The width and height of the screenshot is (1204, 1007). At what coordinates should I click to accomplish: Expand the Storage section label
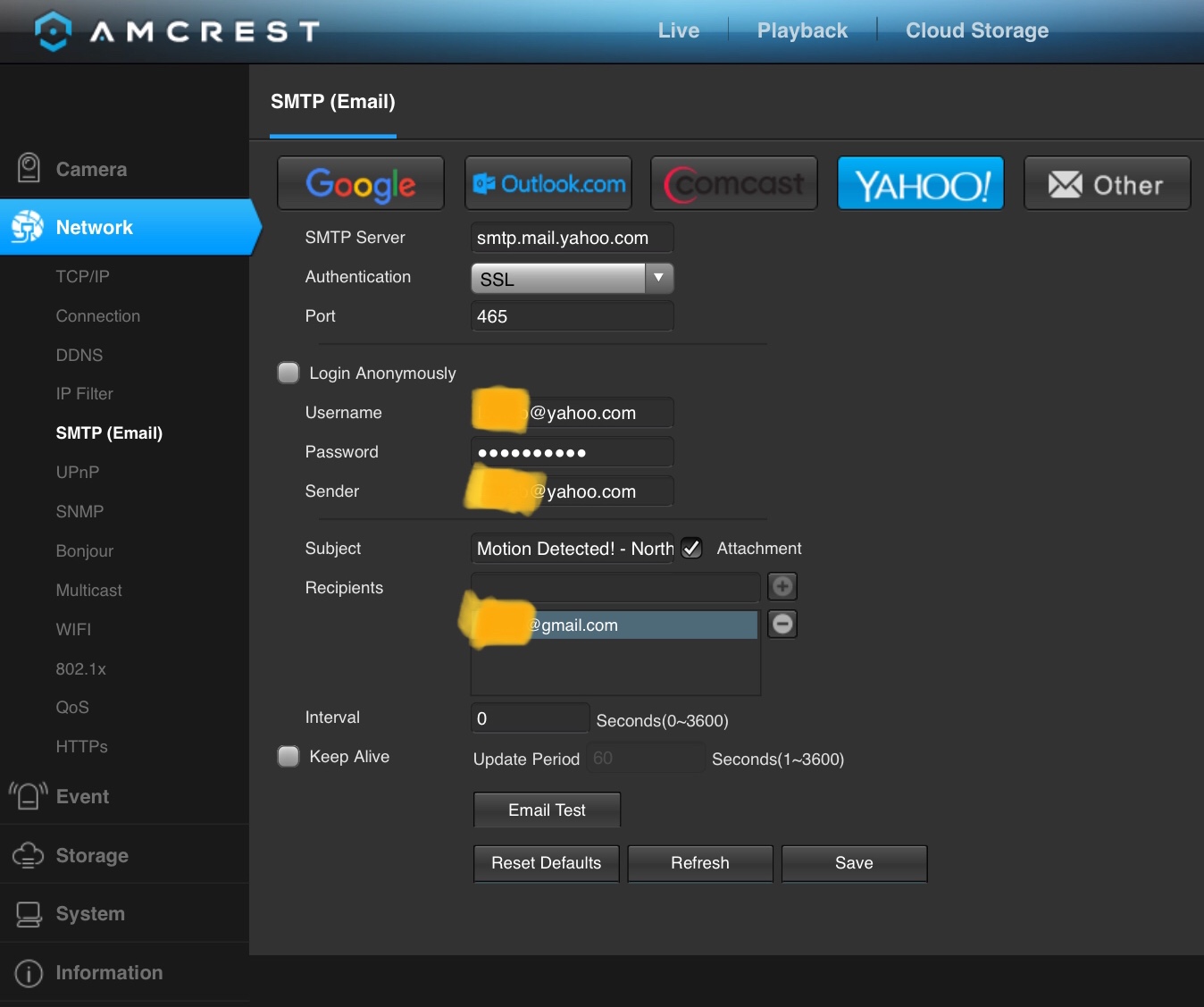point(92,855)
